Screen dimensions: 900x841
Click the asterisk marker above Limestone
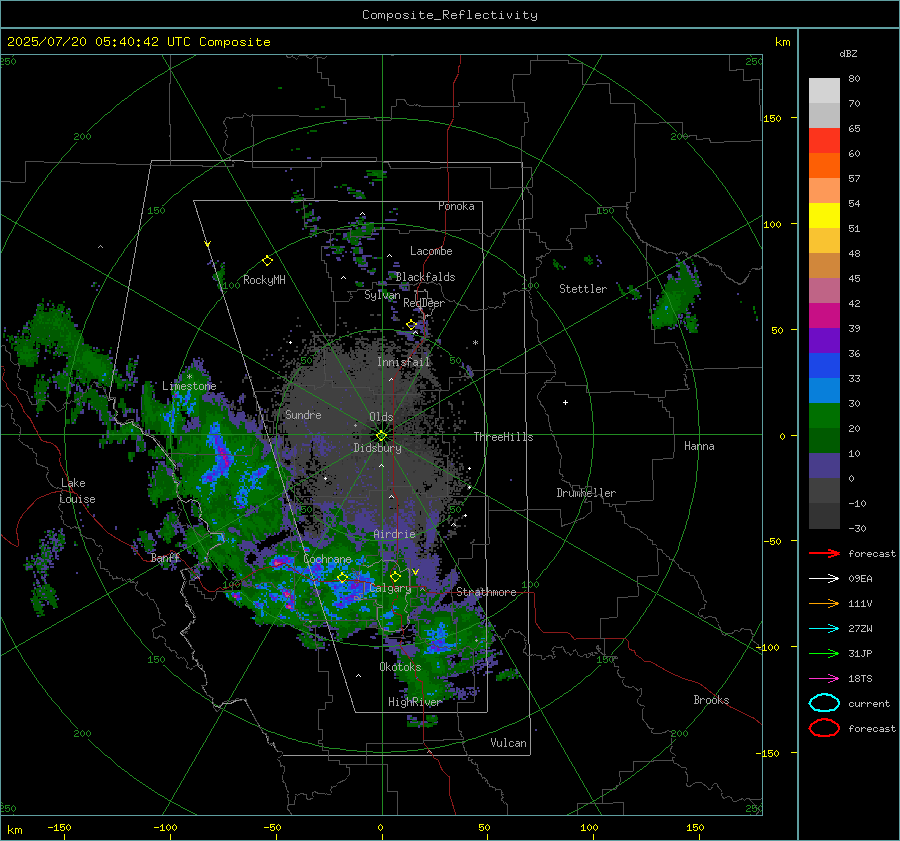click(x=189, y=377)
